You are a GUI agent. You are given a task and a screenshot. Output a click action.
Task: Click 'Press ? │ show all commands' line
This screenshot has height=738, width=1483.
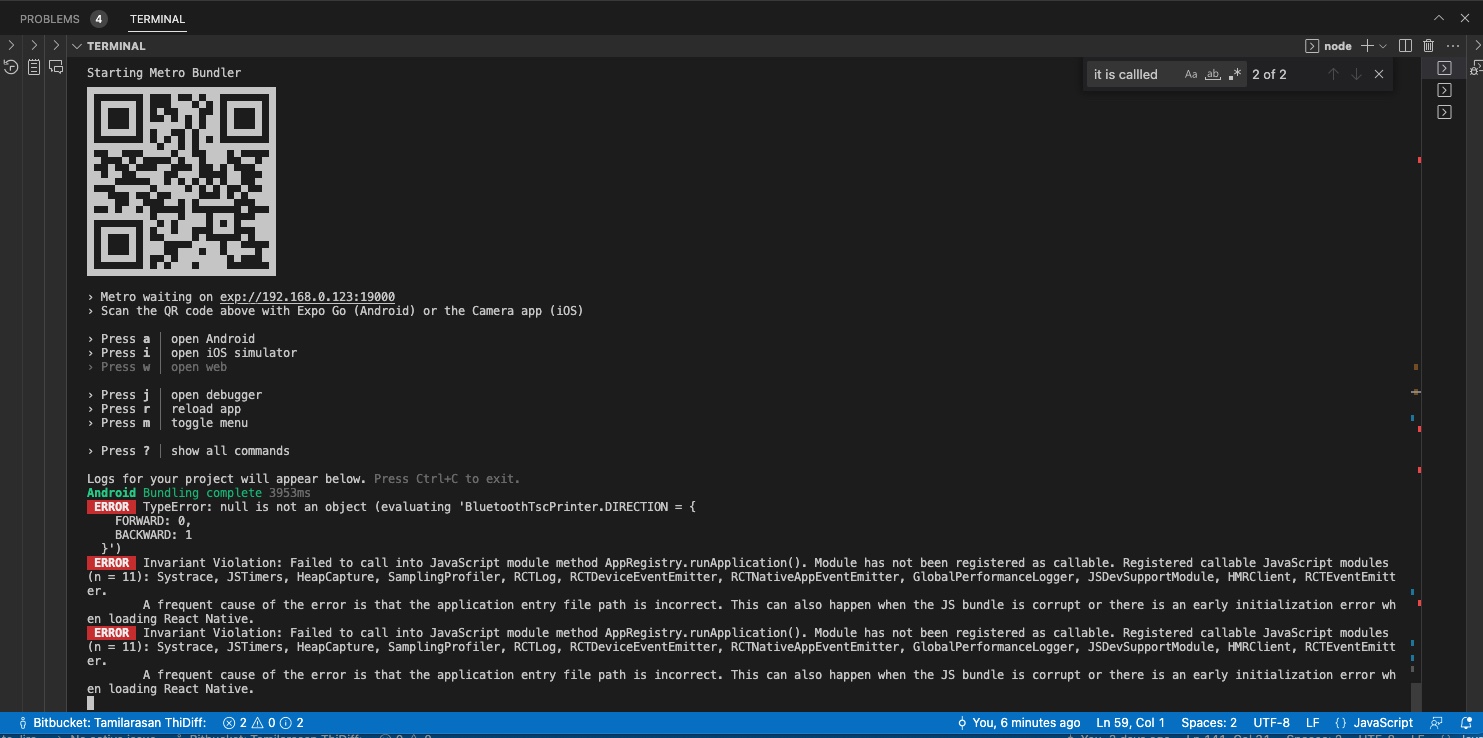pos(189,451)
